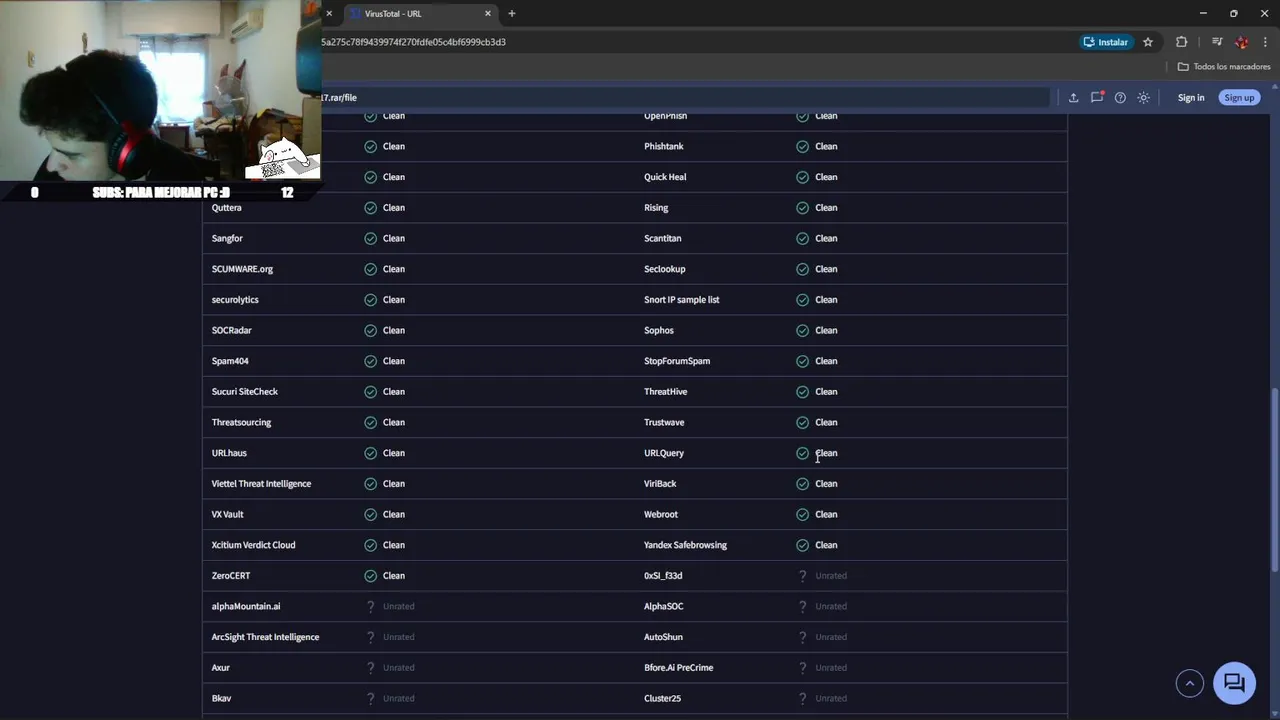Select the Phishtank vendor name
The height and width of the screenshot is (720, 1280).
click(x=664, y=146)
